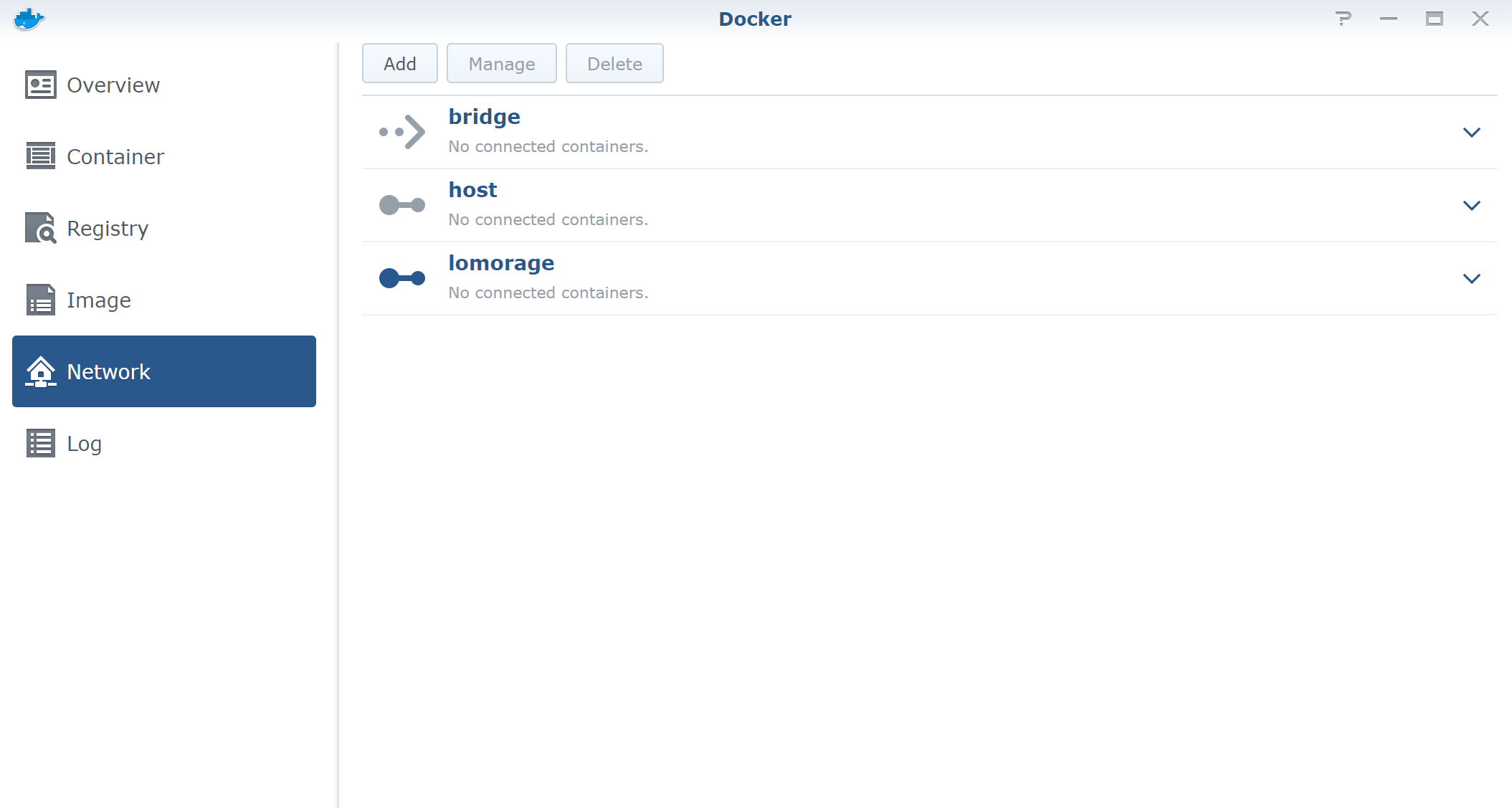Click the Network house icon
The width and height of the screenshot is (1512, 808).
(41, 371)
